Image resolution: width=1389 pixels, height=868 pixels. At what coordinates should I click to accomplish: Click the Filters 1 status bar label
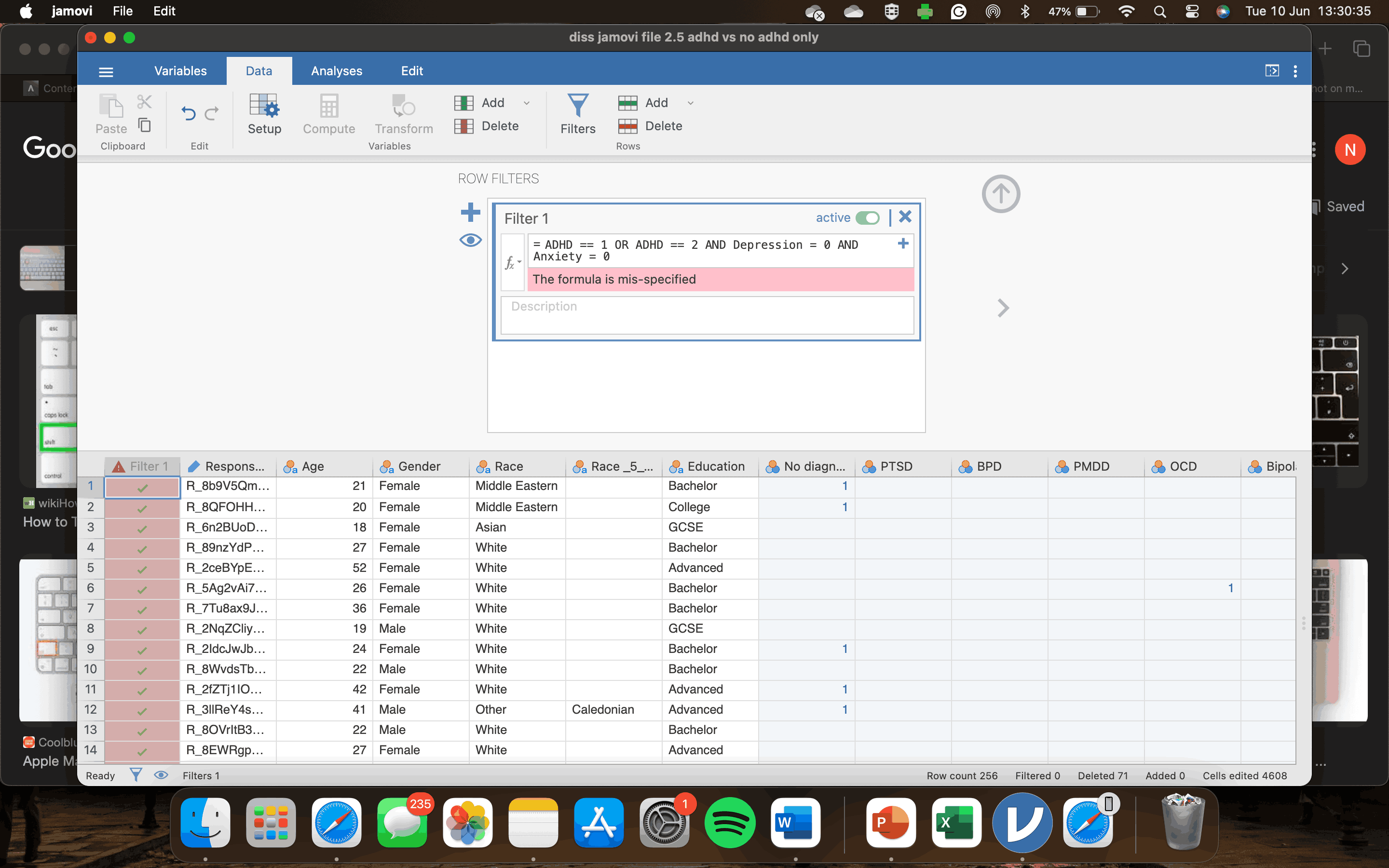(201, 775)
